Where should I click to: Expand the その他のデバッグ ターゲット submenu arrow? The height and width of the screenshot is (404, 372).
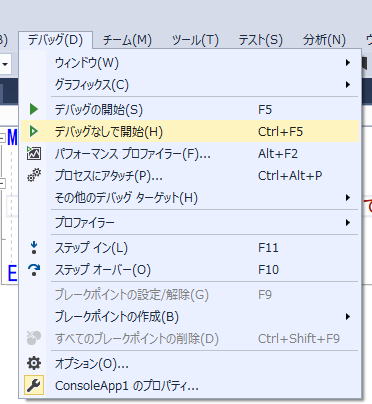(x=348, y=198)
